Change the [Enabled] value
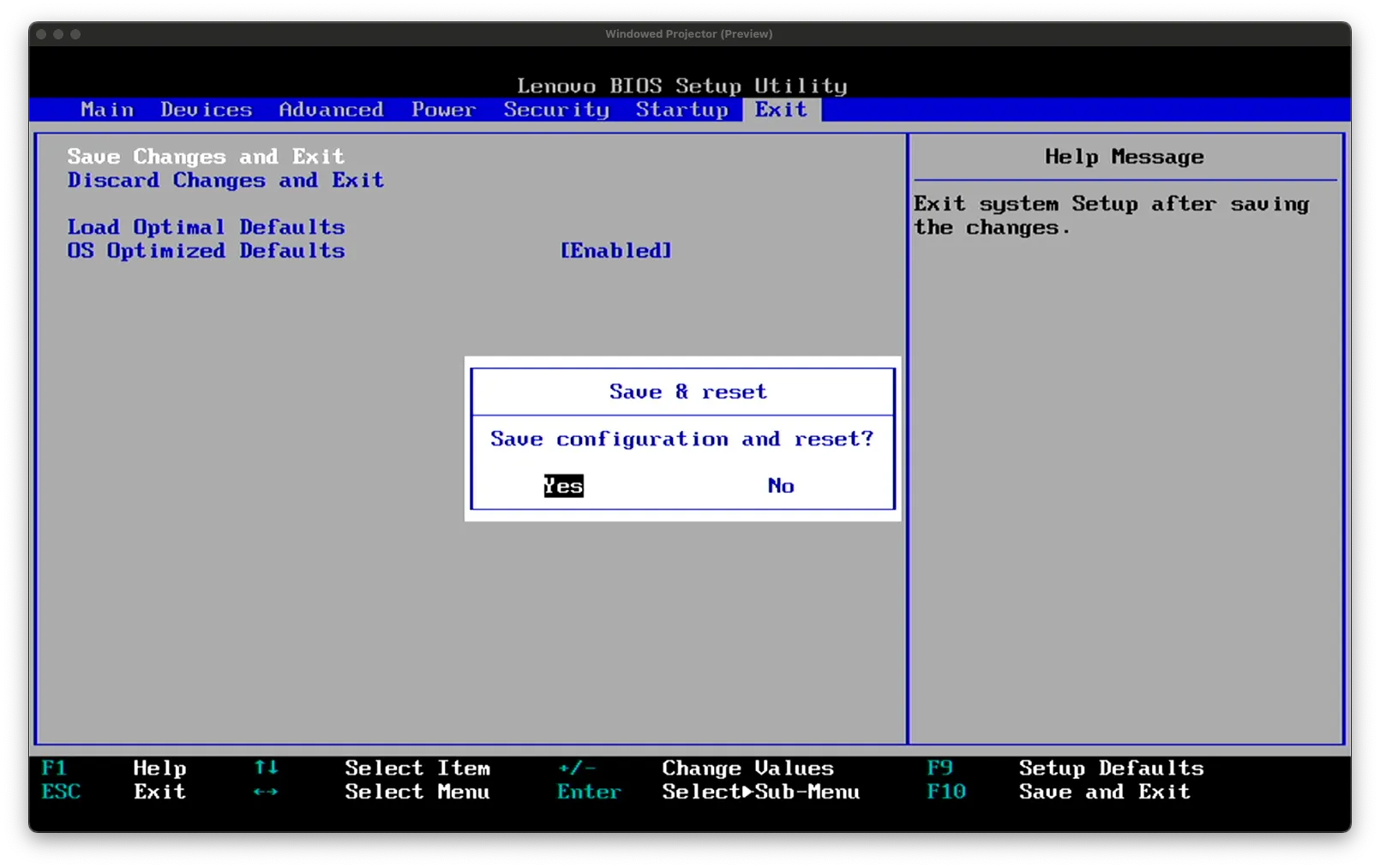The image size is (1380, 868). [x=616, y=251]
